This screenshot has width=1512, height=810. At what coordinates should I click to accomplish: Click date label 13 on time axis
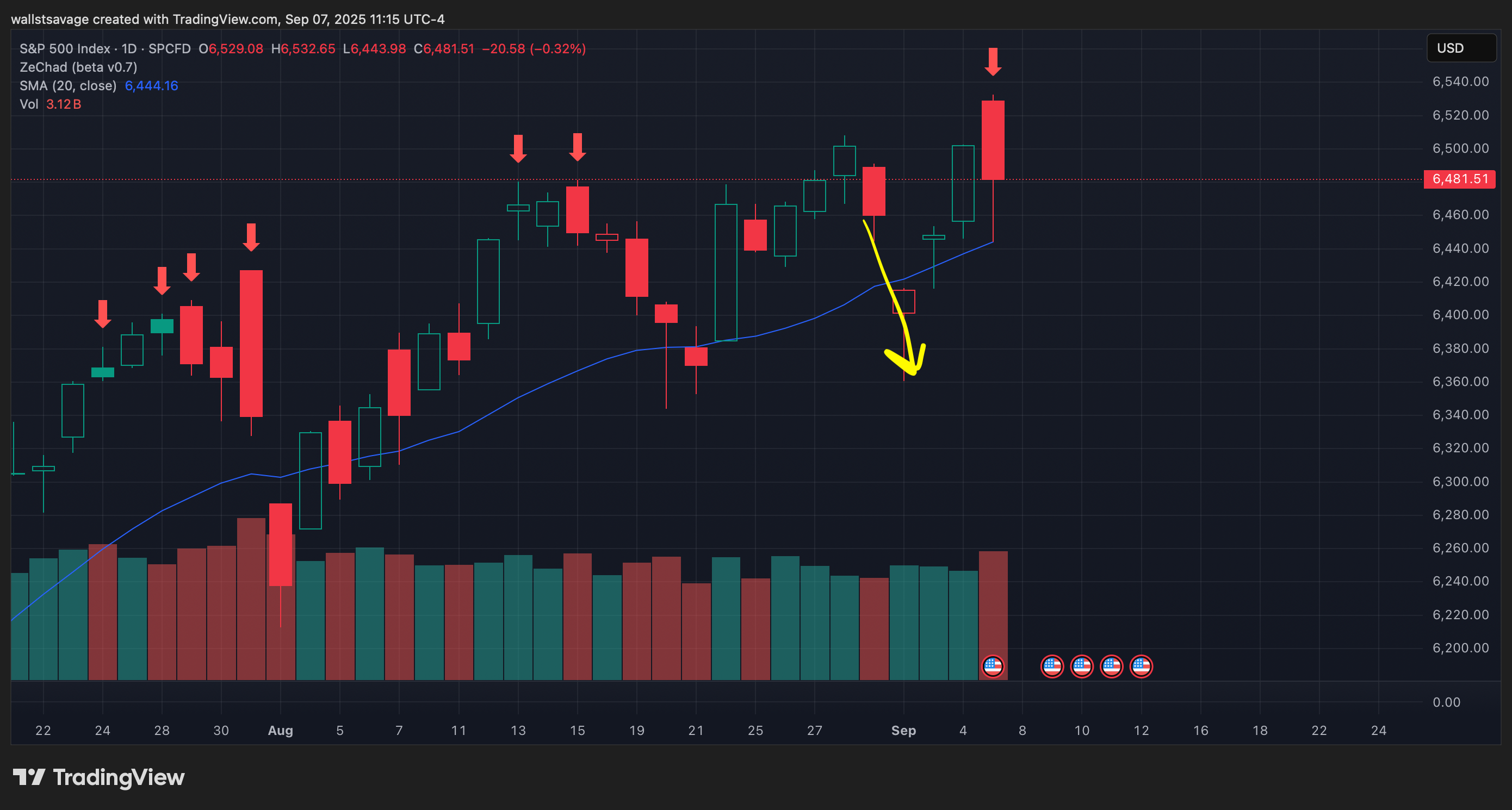[518, 731]
